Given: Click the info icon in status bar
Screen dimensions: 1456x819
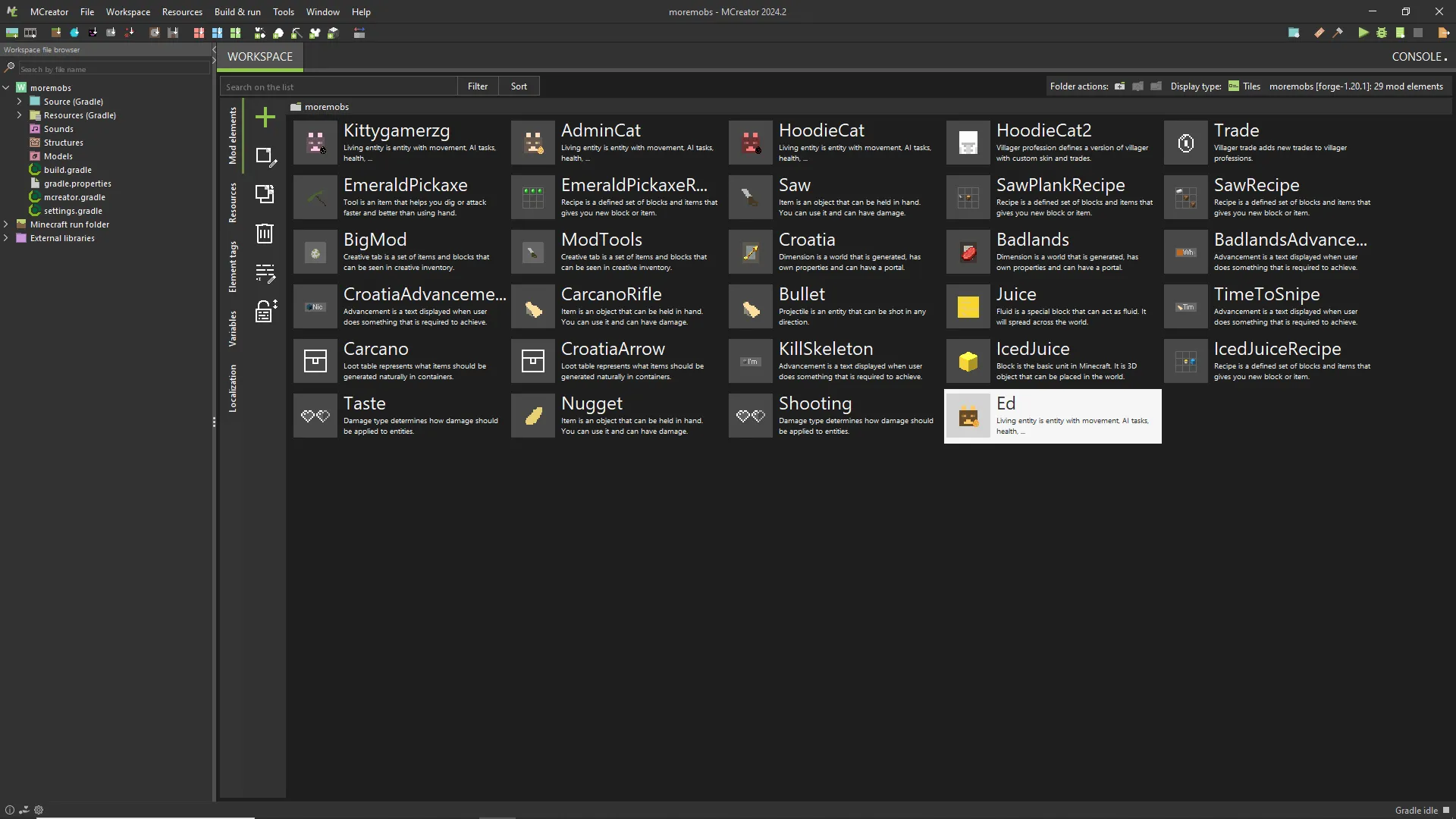Looking at the screenshot, I should pos(10,810).
